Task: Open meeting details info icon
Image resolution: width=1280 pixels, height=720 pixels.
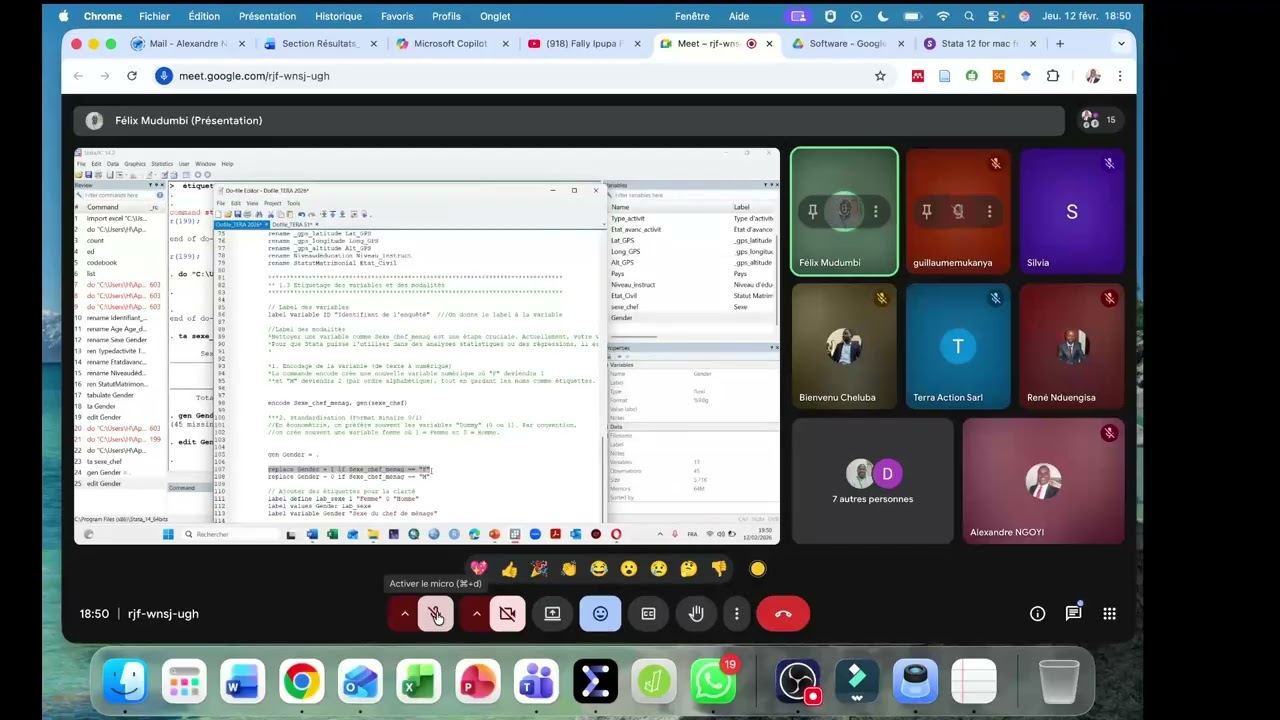Action: [x=1037, y=614]
